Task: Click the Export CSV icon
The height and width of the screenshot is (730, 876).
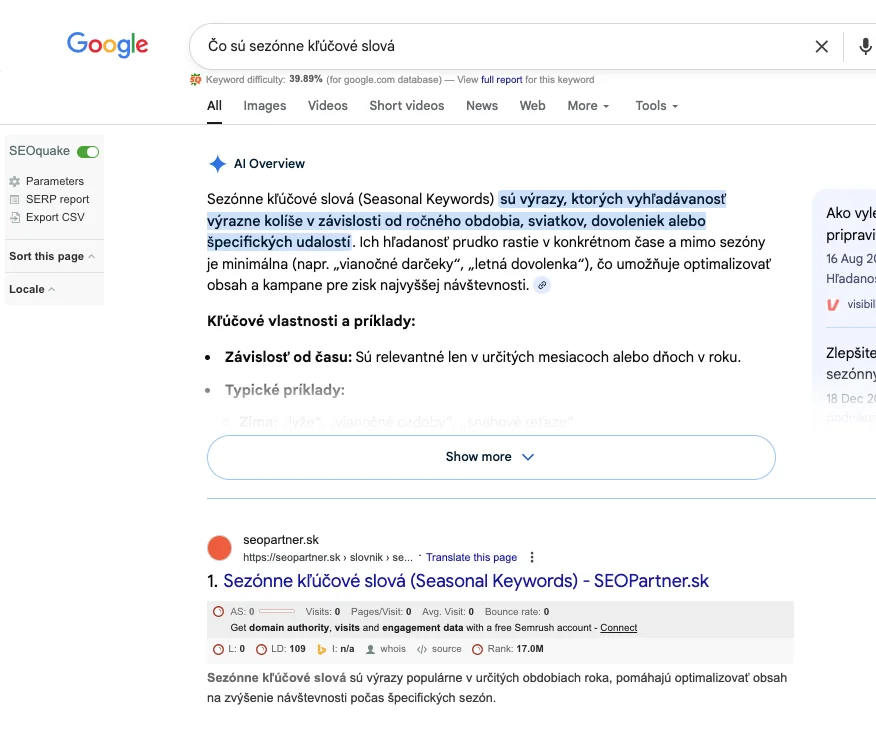Action: (15, 217)
